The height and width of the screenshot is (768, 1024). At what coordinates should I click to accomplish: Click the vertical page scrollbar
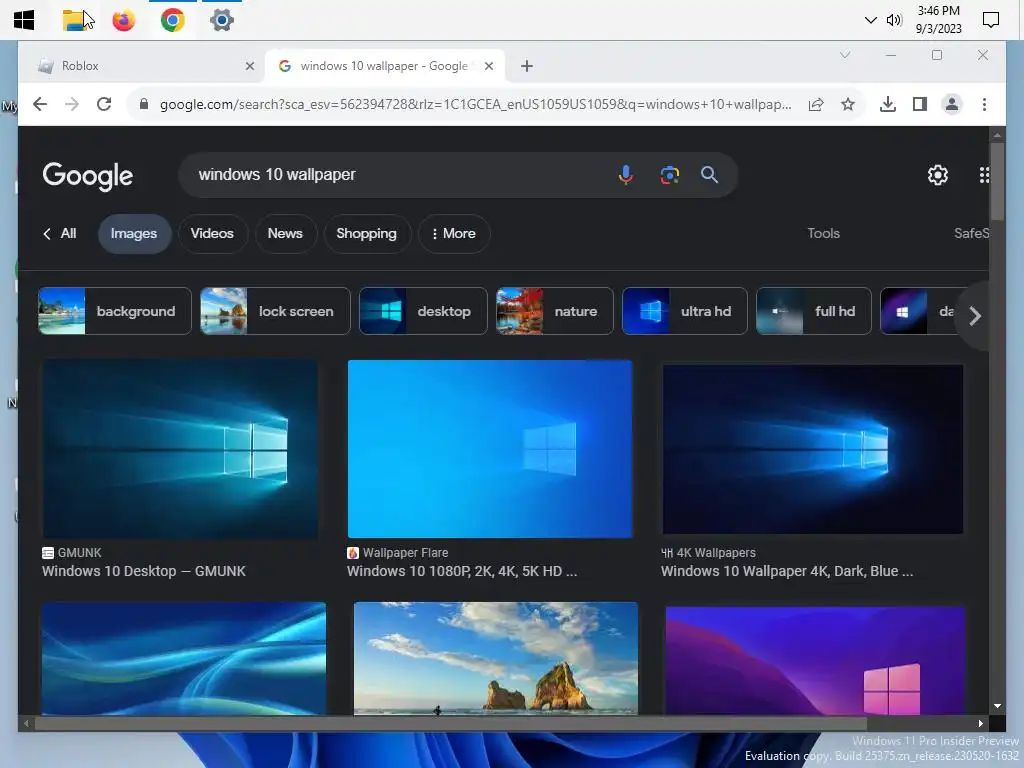coord(997,182)
